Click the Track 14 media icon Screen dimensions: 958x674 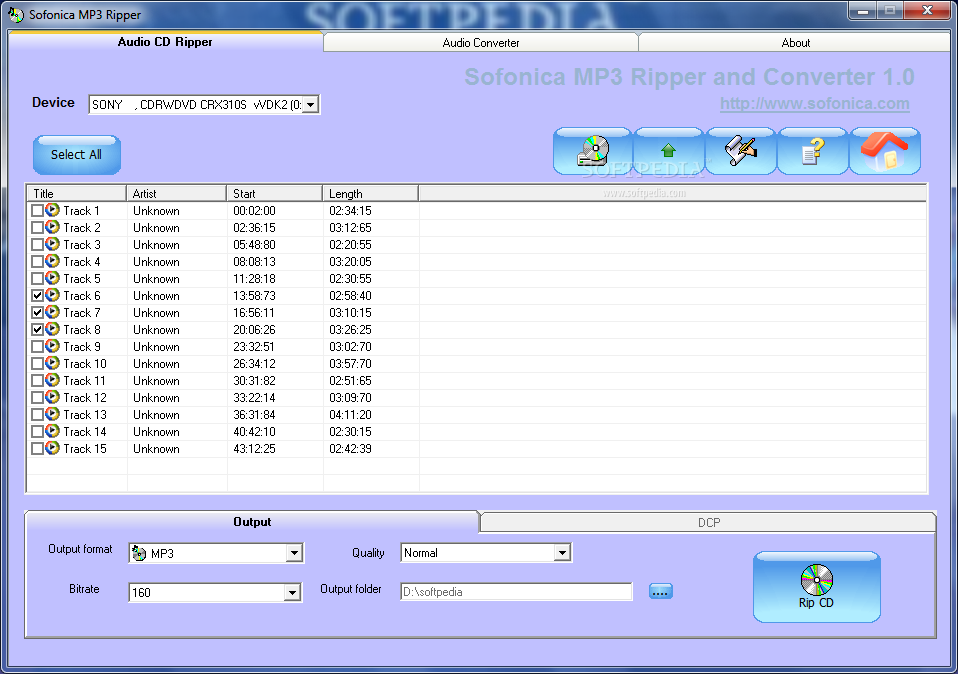(x=53, y=431)
